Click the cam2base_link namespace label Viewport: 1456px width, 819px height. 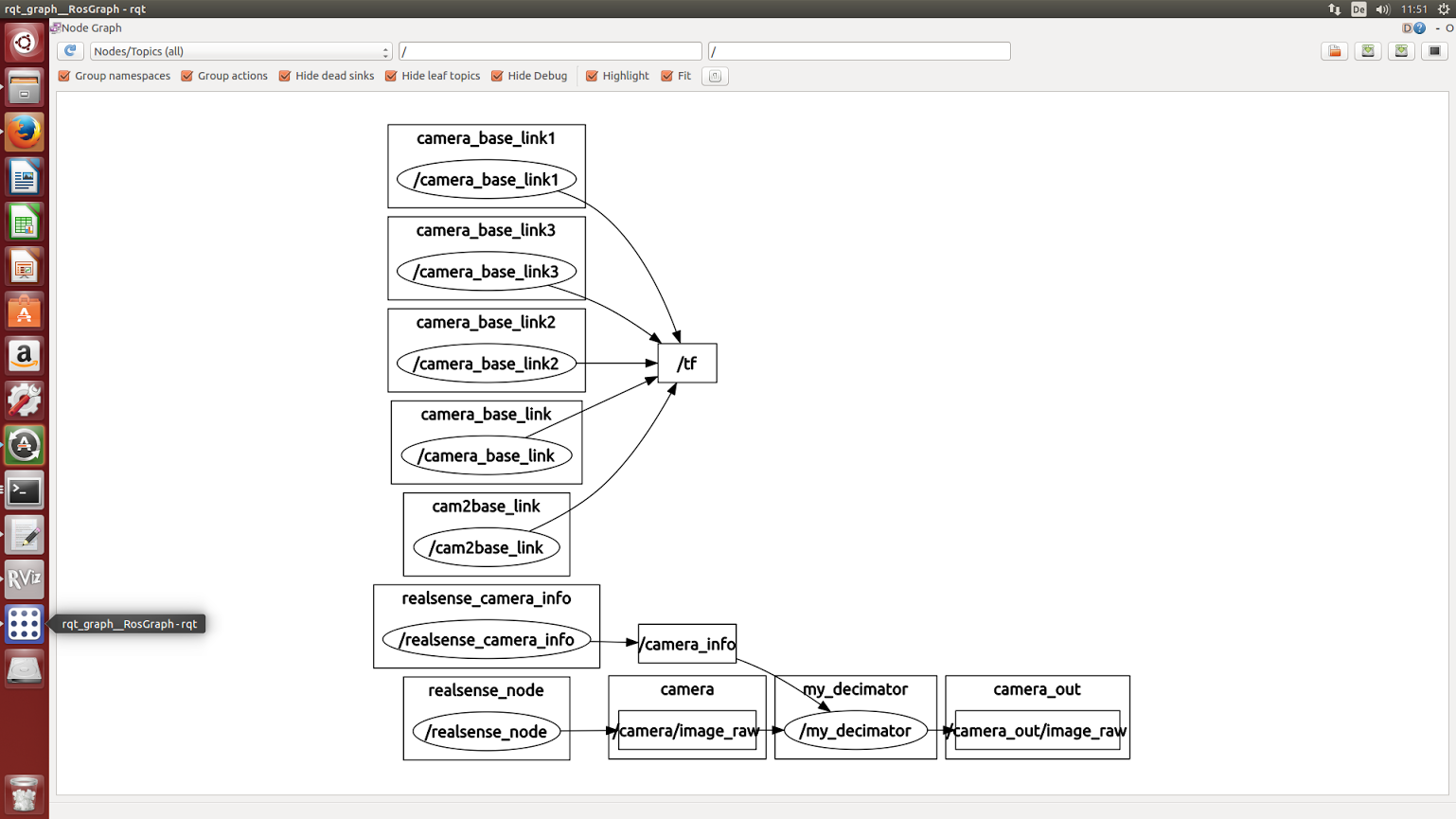[x=486, y=507]
